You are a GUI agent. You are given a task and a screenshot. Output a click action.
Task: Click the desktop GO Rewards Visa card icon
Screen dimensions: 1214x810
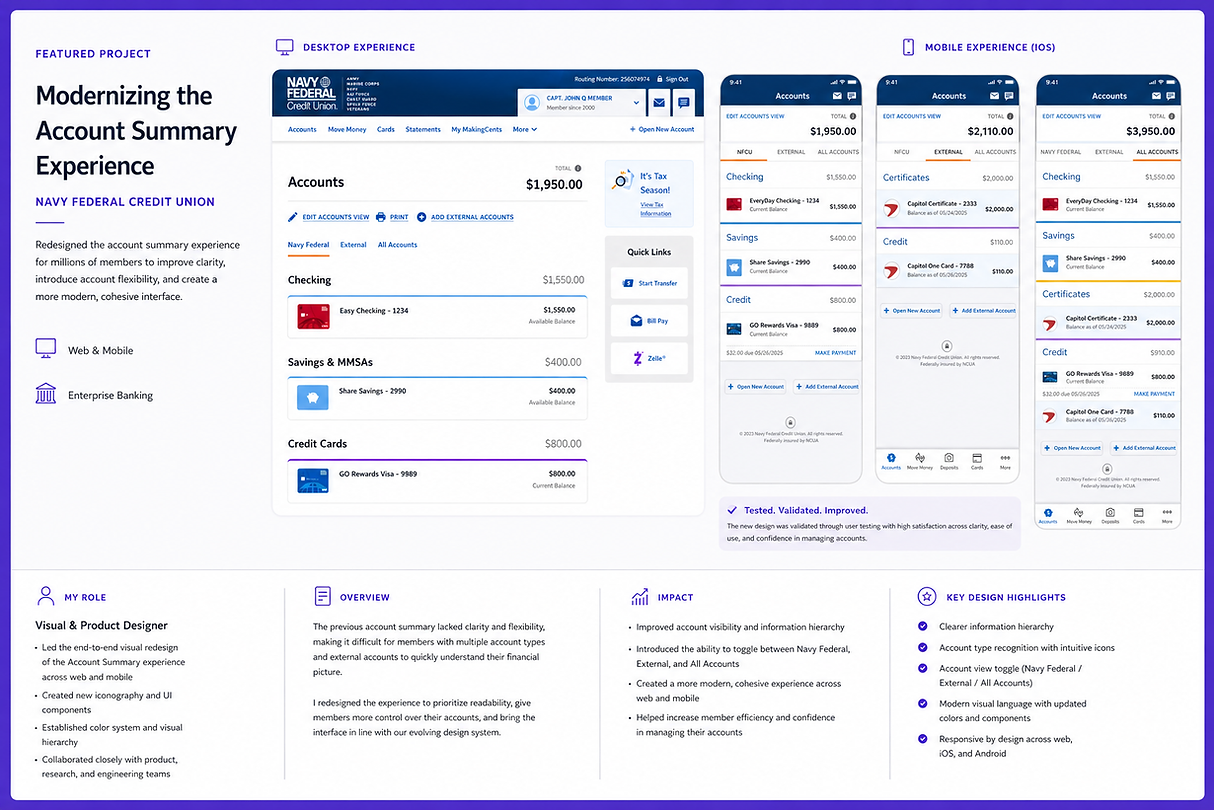point(312,481)
